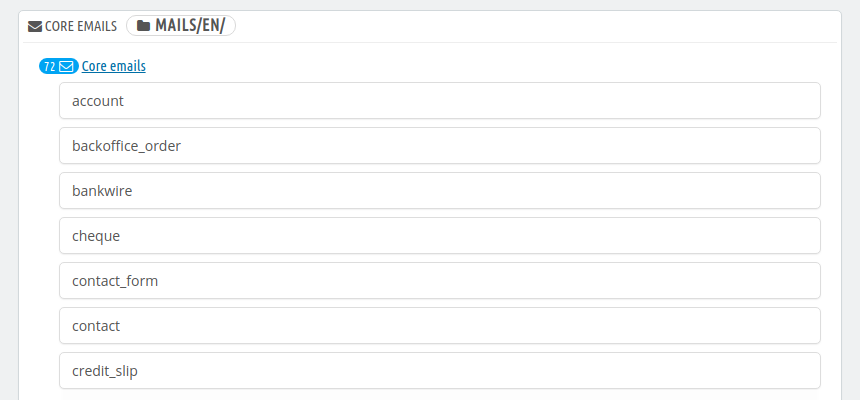Click the outlined envelope icon in blue badge
The width and height of the screenshot is (860, 400).
[66, 66]
